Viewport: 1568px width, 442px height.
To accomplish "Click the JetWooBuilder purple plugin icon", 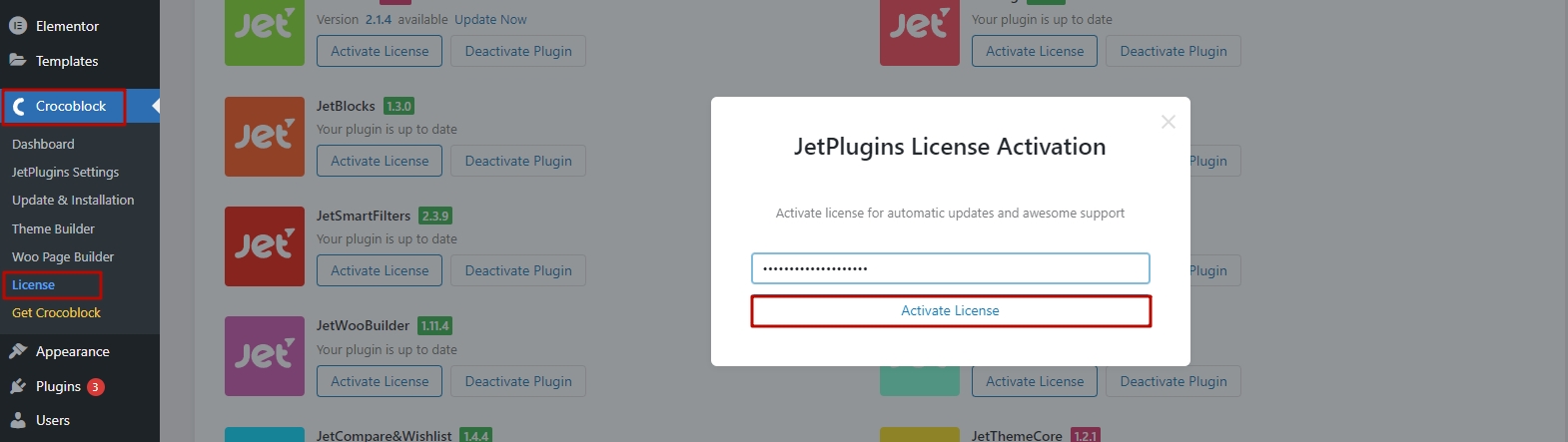I will point(265,356).
